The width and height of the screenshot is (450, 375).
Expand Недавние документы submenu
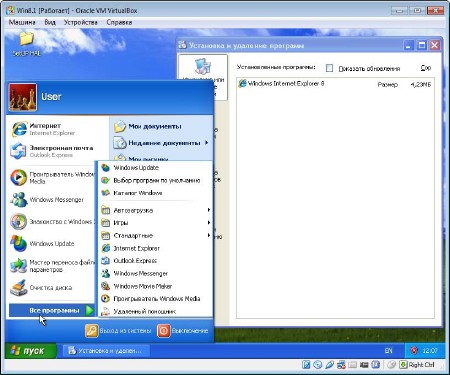[162, 143]
